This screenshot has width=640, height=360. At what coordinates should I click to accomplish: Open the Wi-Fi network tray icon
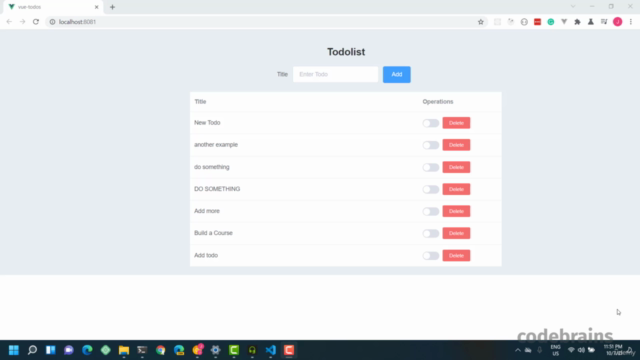pyautogui.click(x=571, y=350)
